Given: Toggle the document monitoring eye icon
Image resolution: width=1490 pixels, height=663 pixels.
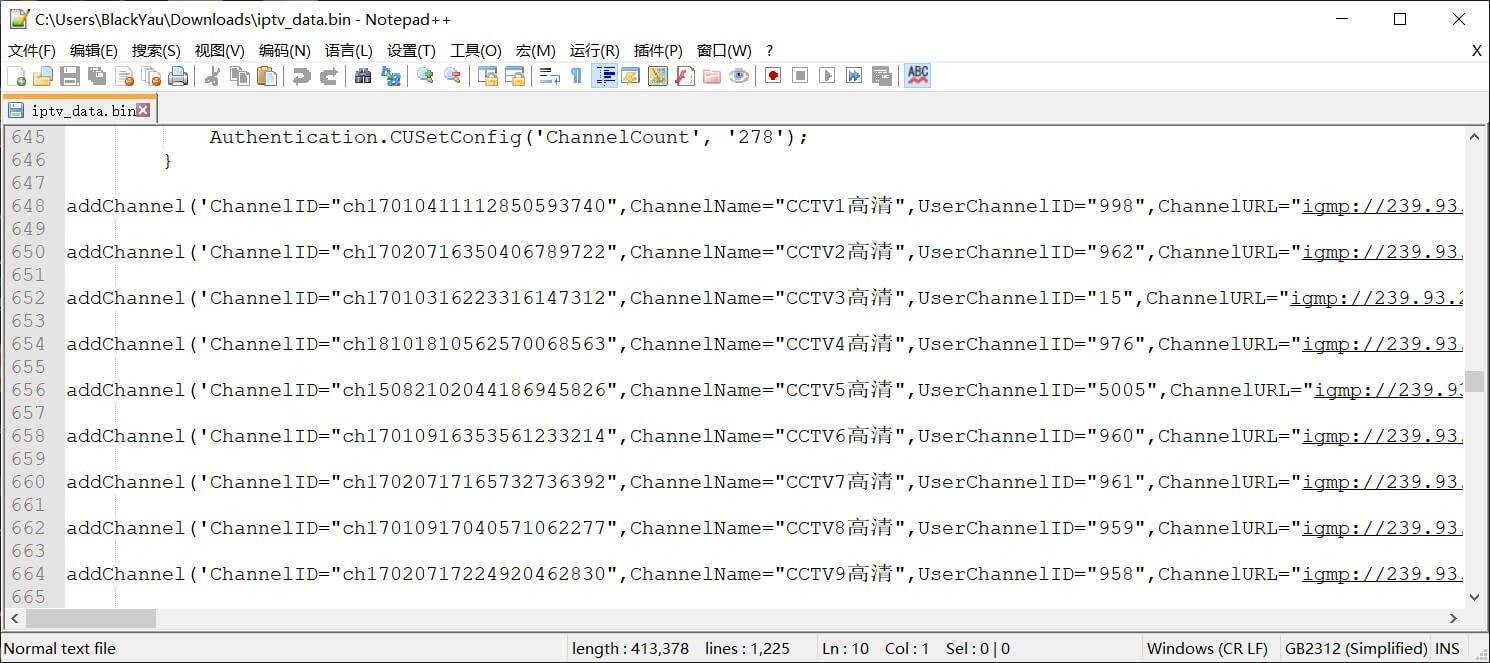Looking at the screenshot, I should click(x=738, y=76).
